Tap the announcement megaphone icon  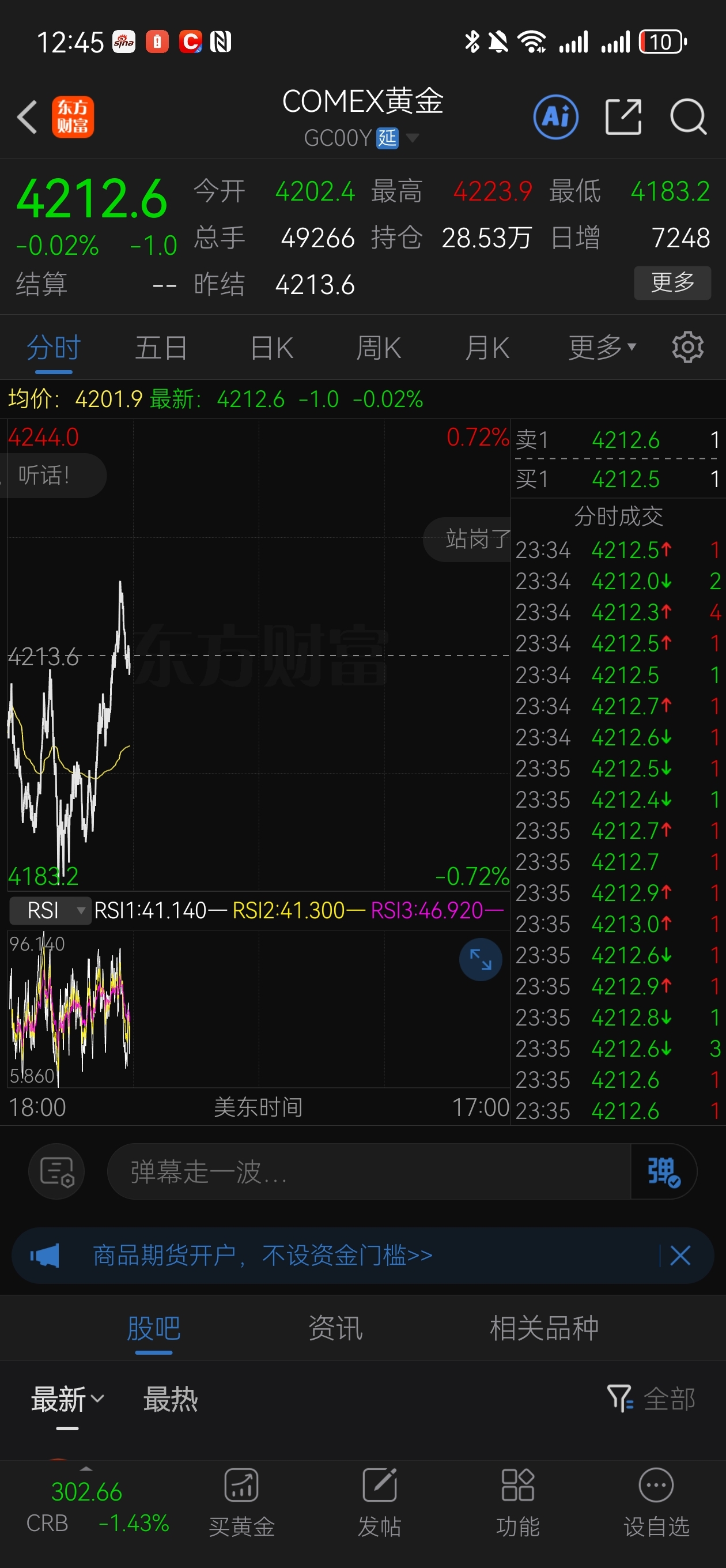point(45,1255)
